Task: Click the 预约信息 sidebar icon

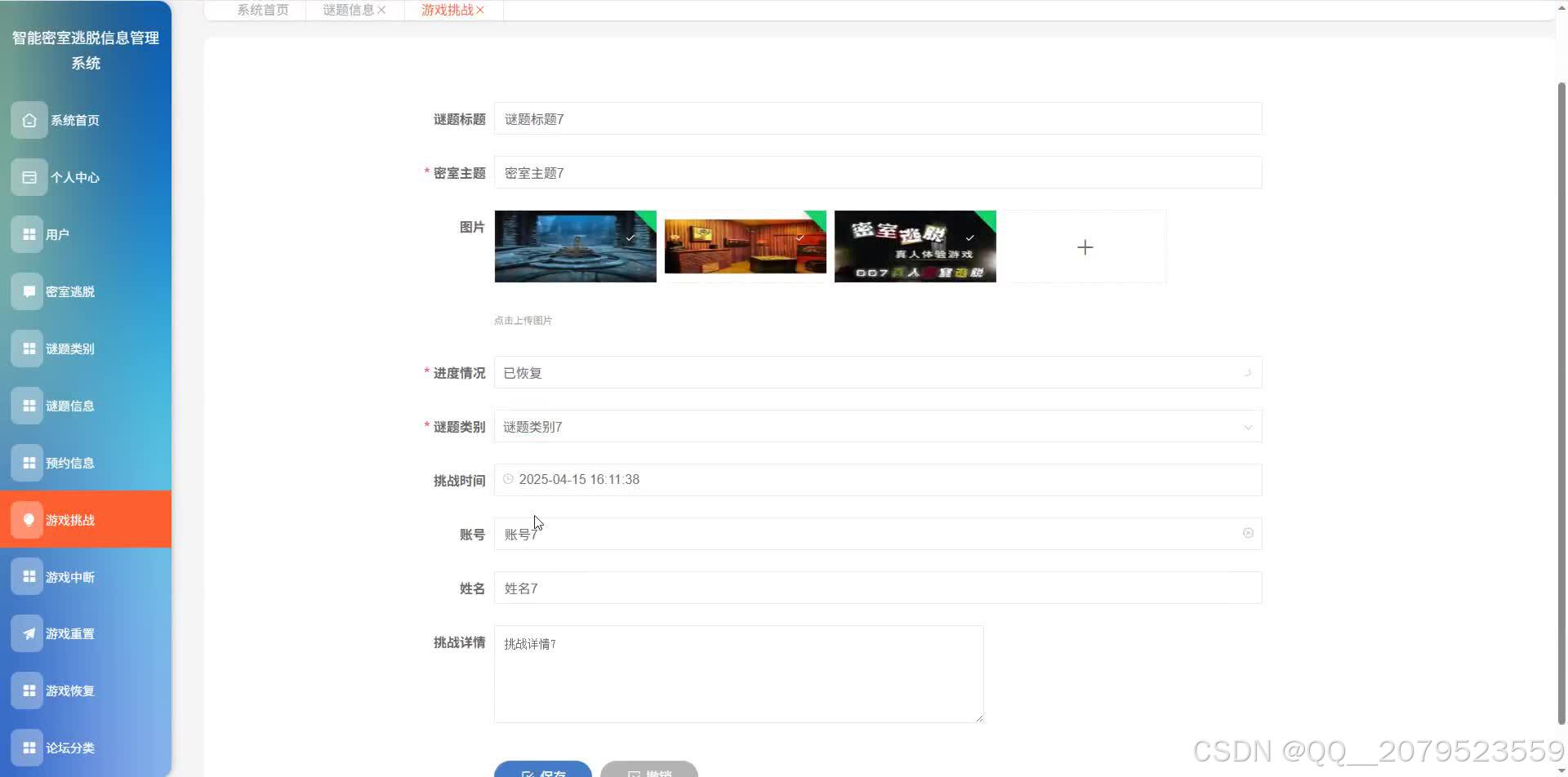Action: click(x=29, y=462)
